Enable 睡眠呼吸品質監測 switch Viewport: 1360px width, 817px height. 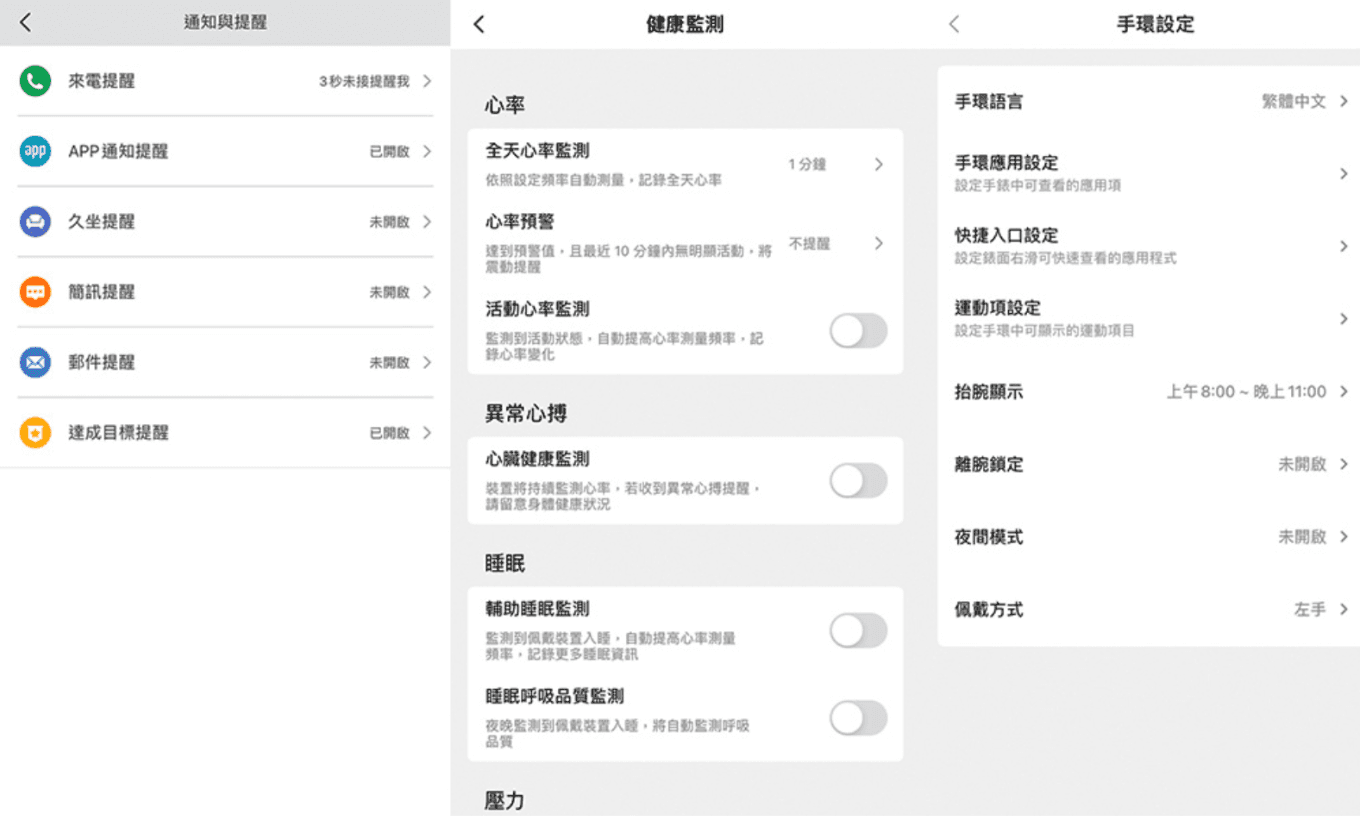[x=858, y=719]
